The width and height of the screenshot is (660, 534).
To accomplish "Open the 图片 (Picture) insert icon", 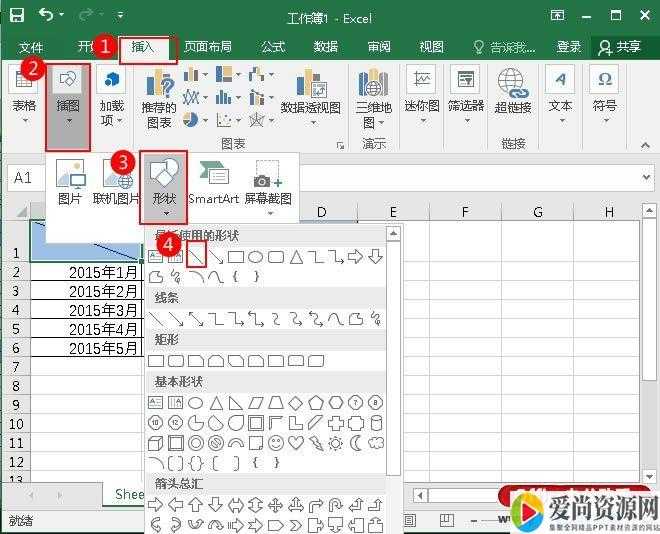I will click(70, 181).
